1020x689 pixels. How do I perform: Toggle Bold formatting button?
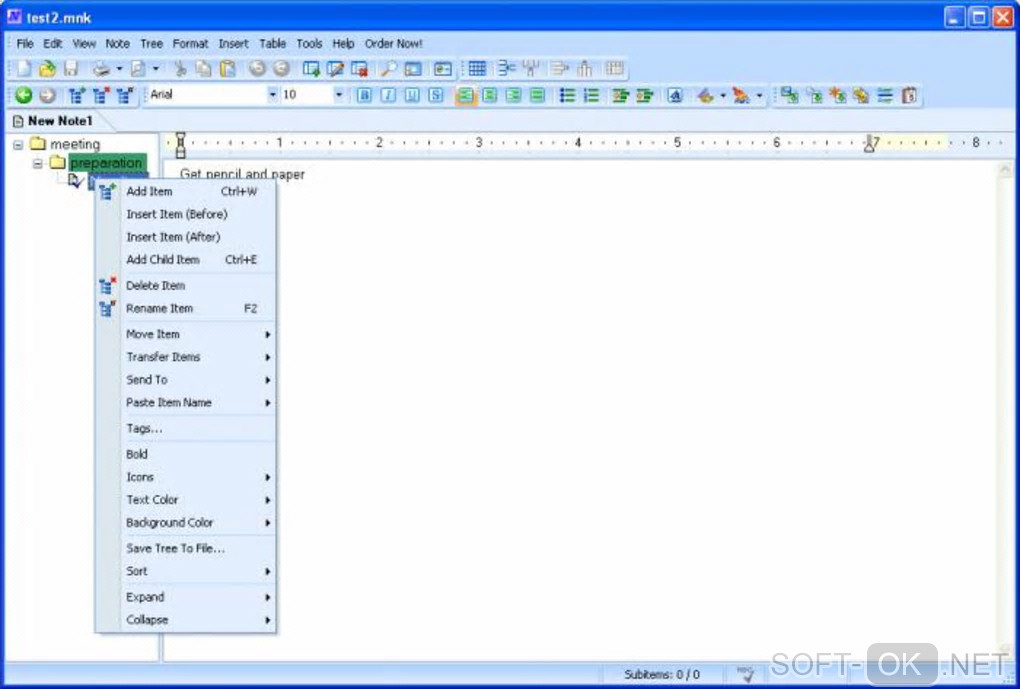click(x=364, y=95)
